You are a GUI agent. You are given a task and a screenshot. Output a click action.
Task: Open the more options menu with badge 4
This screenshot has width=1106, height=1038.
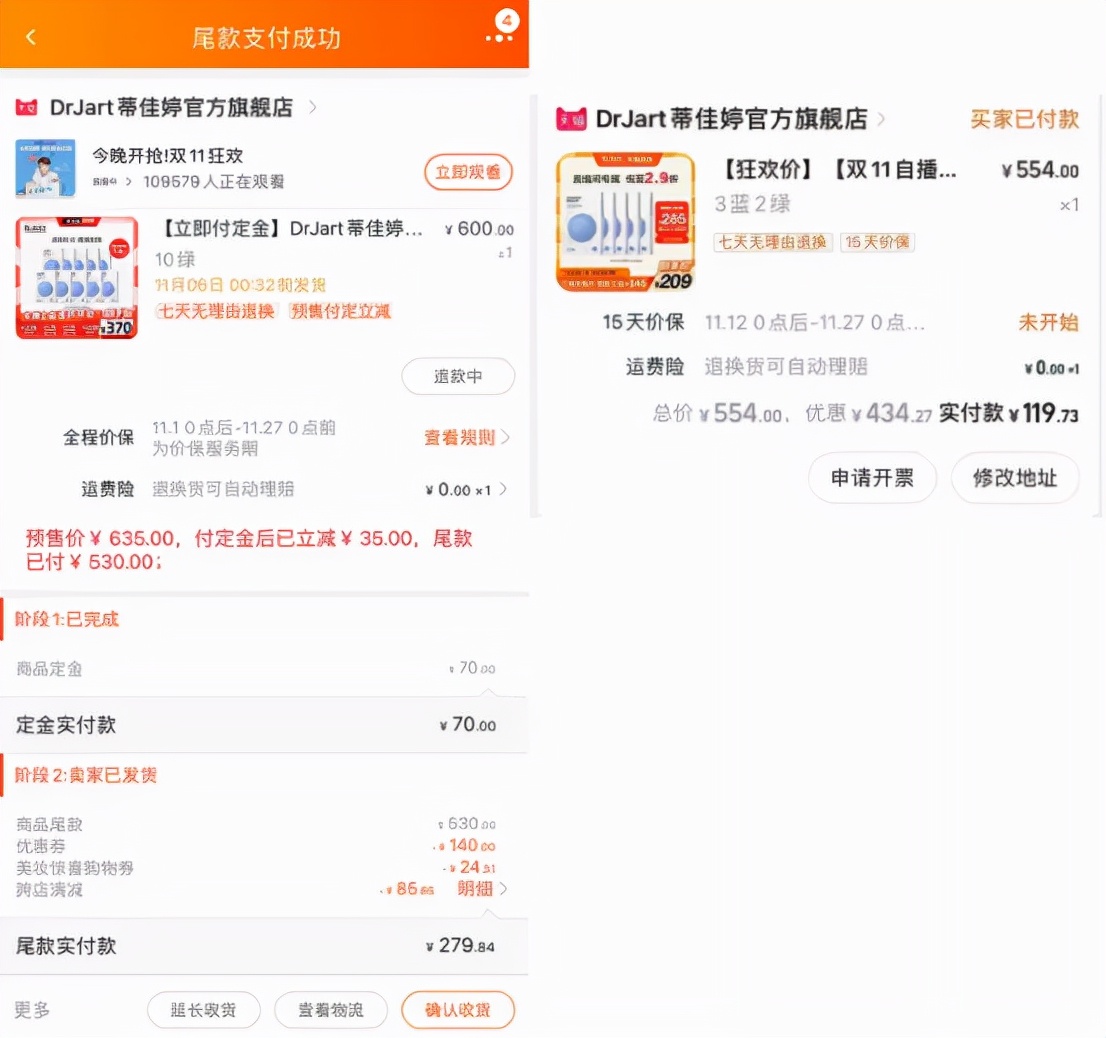(x=499, y=33)
